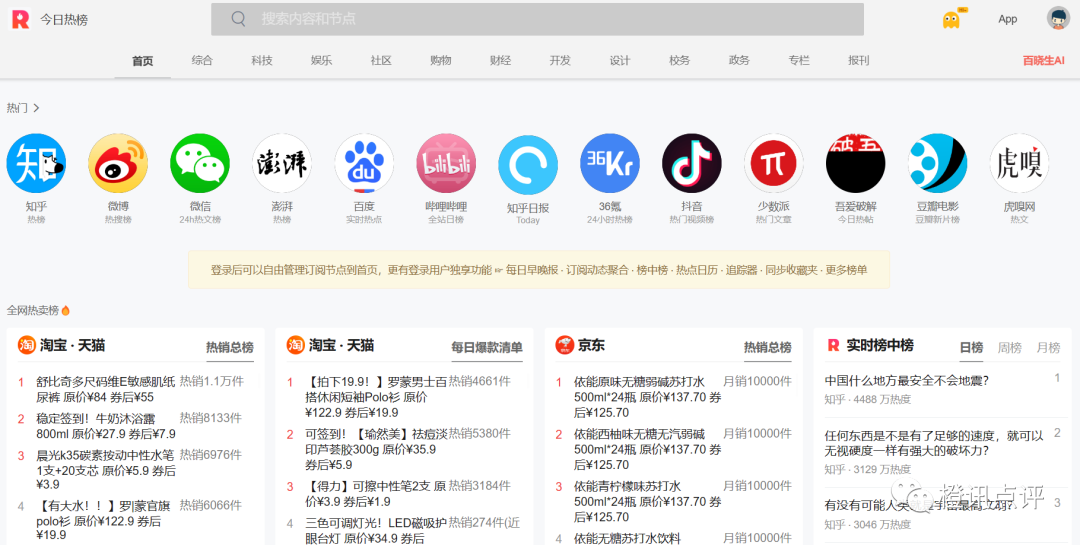Open the 瑜然美祛痘淡印芦荟胶 item
This screenshot has width=1080, height=545.
point(376,449)
